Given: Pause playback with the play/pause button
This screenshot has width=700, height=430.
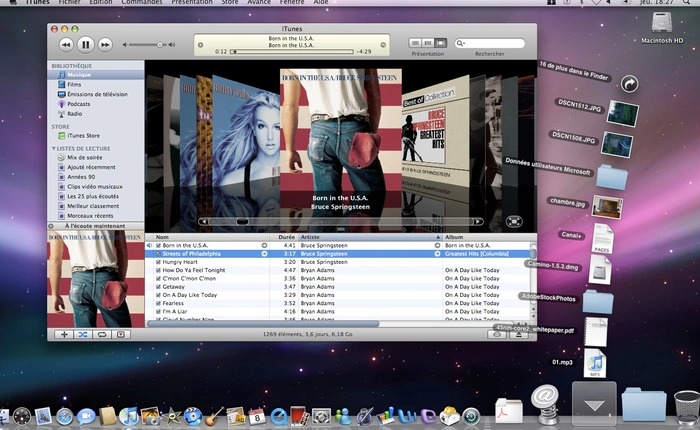Looking at the screenshot, I should (86, 44).
